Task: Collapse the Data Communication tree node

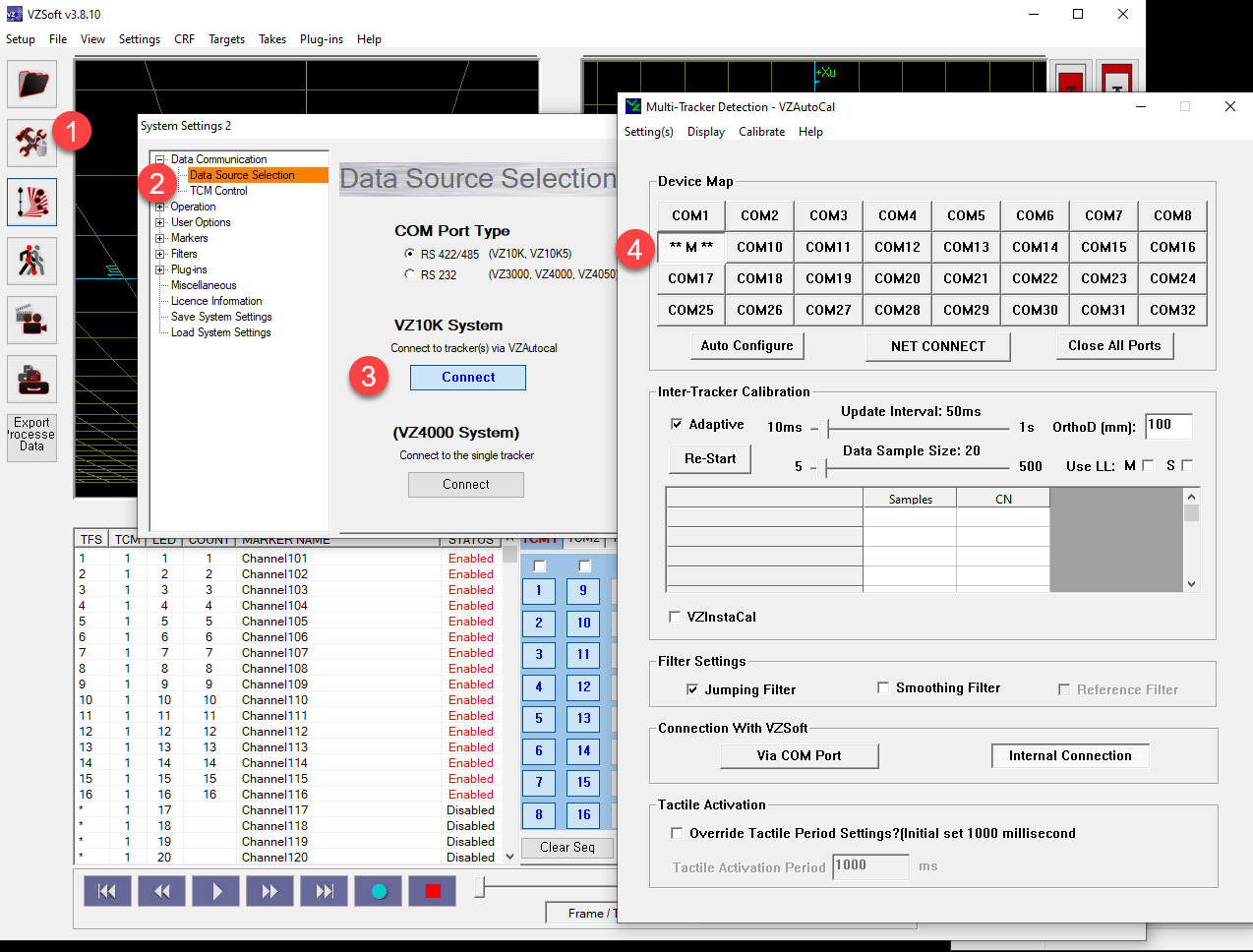Action: coord(159,159)
